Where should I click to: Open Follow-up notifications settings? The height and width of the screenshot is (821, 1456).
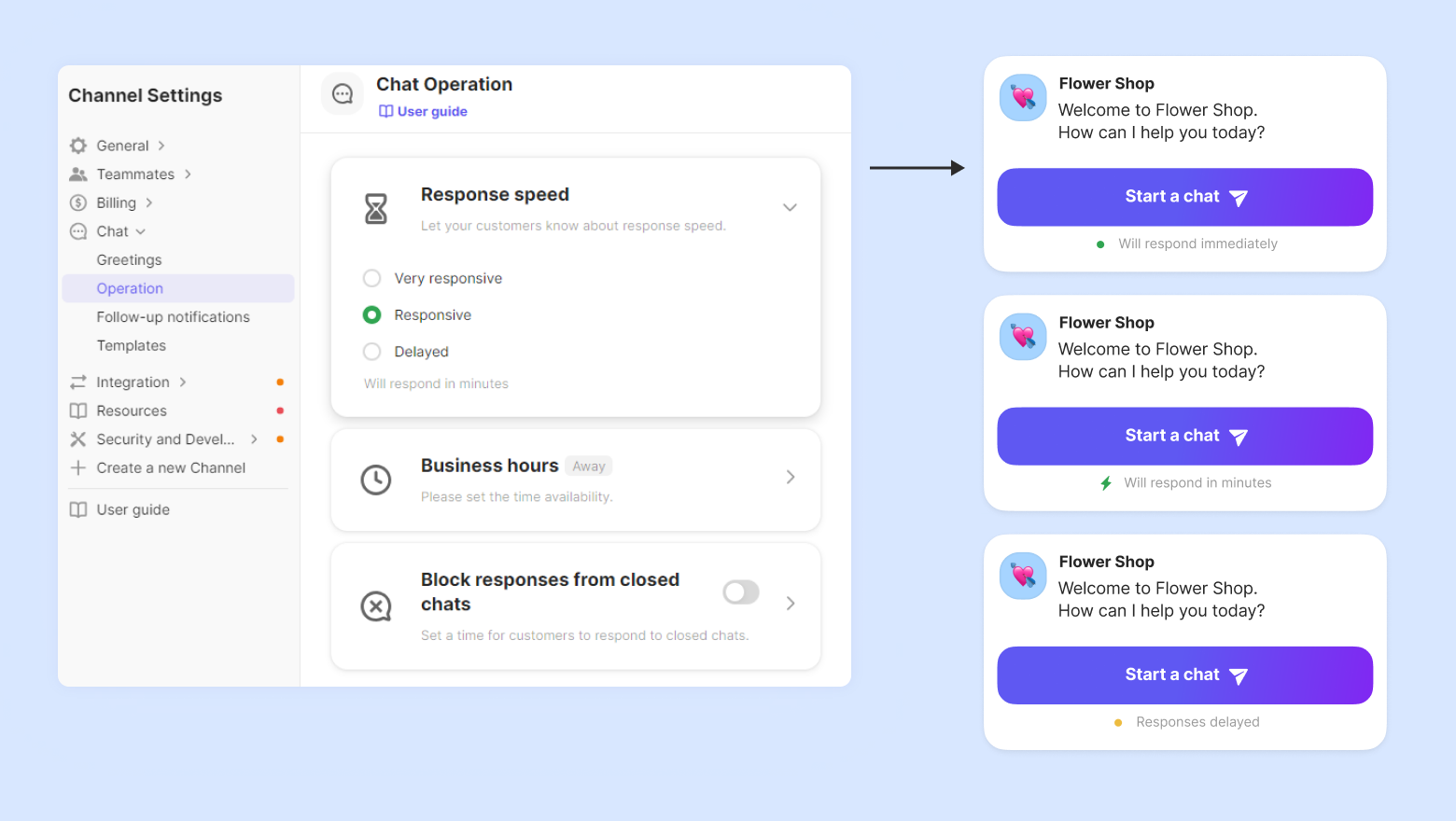(x=174, y=317)
